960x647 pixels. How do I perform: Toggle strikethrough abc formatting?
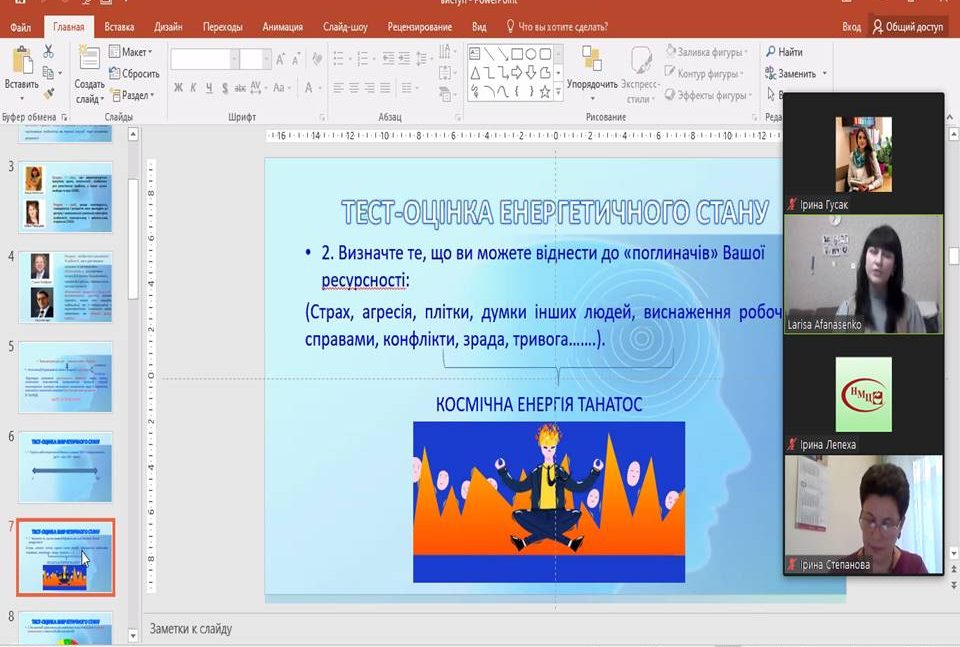240,88
